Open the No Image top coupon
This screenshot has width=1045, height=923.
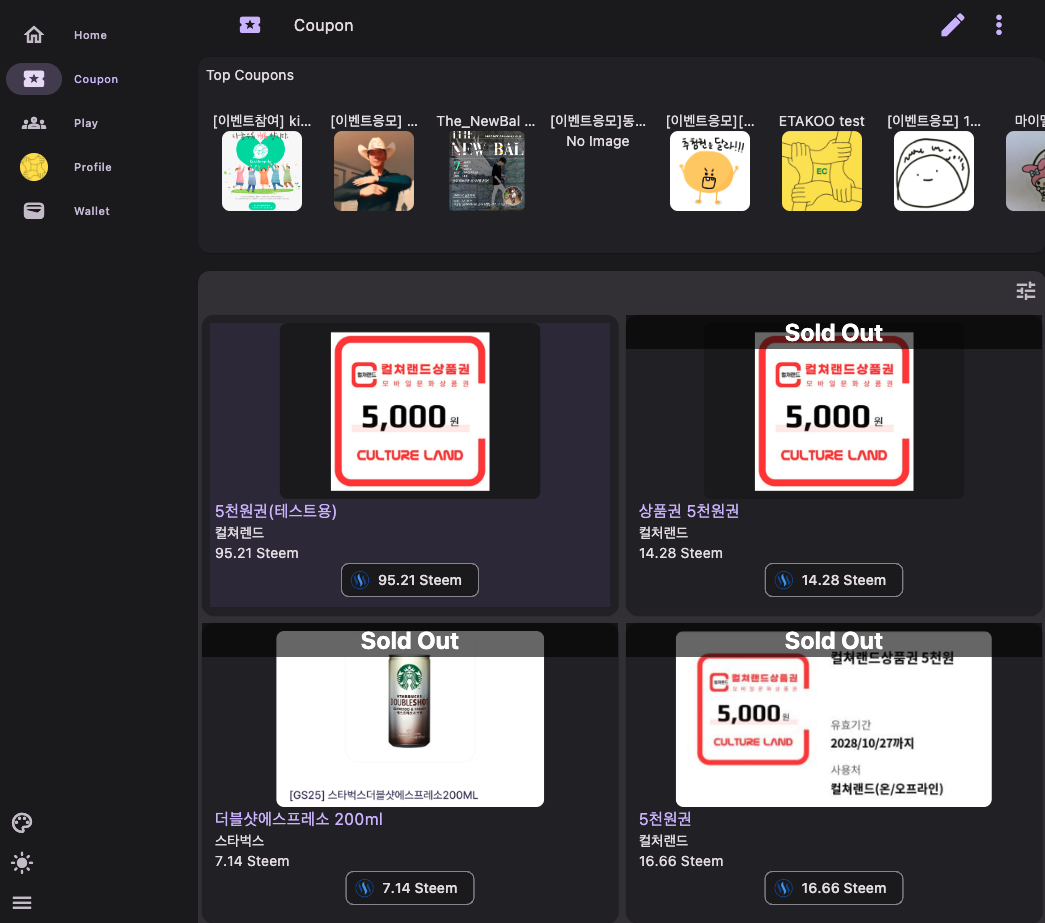tap(598, 141)
